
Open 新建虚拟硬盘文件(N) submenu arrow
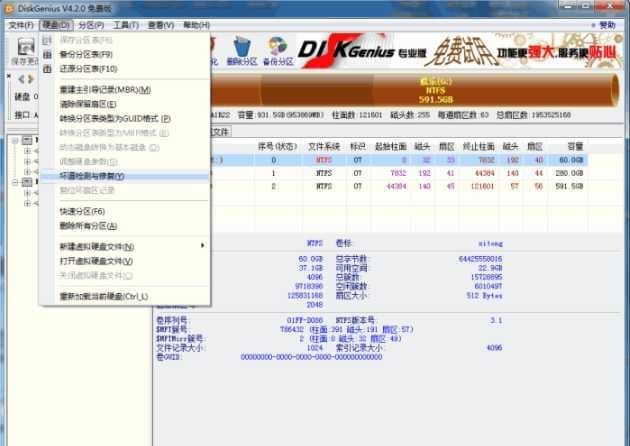202,245
